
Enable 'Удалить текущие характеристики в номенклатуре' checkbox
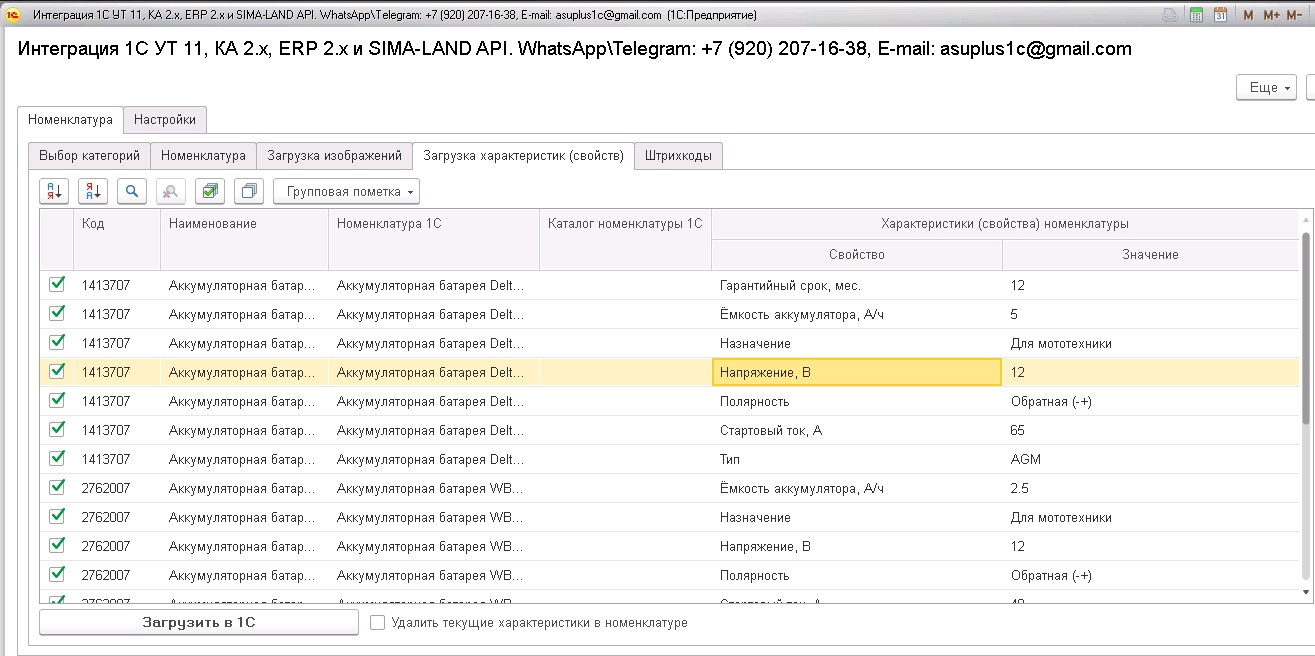(x=378, y=623)
